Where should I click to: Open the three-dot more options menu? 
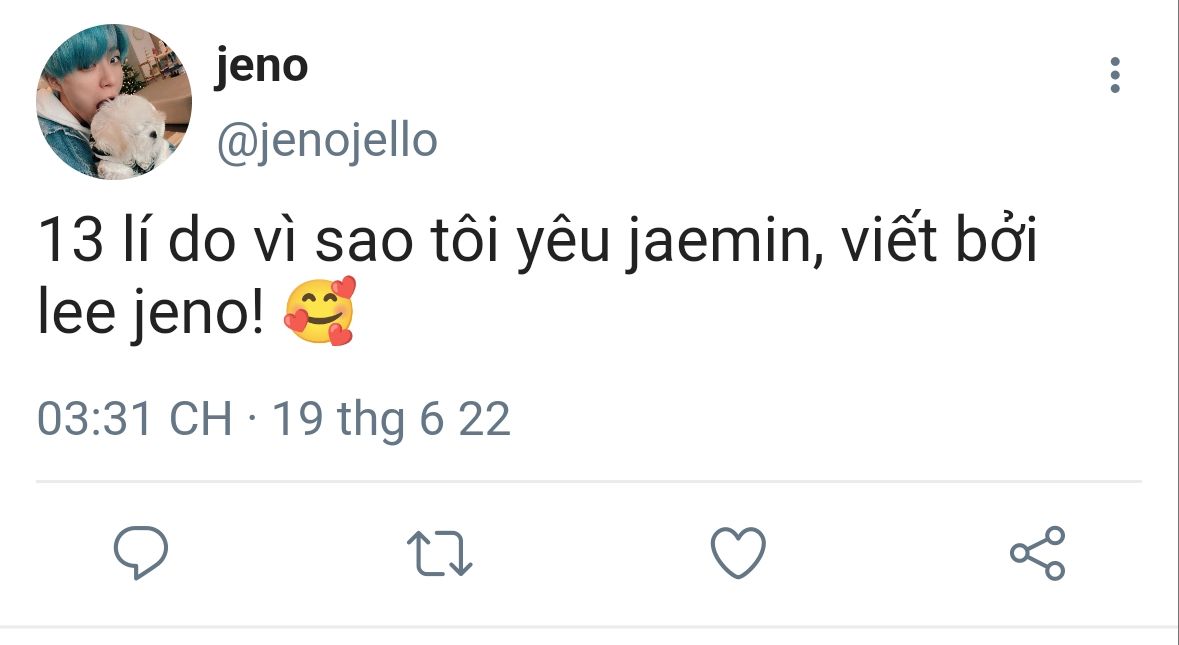pos(1115,75)
